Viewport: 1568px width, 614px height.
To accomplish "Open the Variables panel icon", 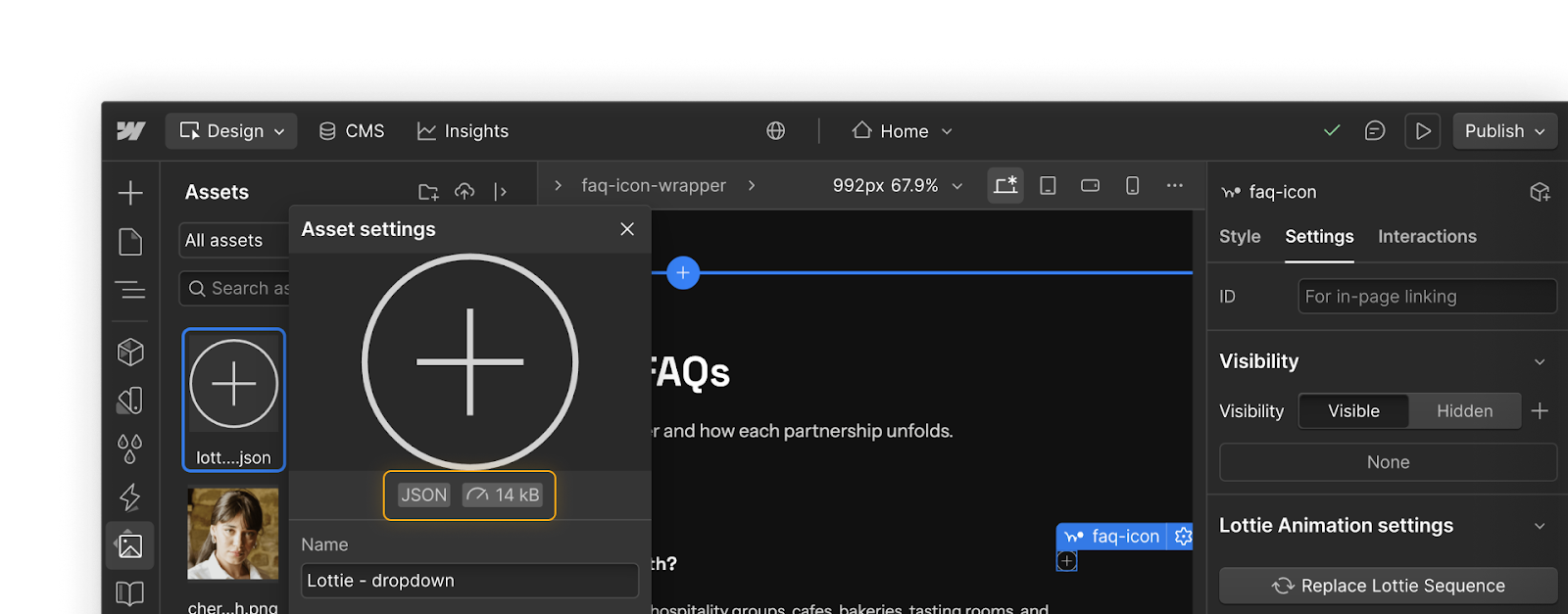I will tap(130, 401).
